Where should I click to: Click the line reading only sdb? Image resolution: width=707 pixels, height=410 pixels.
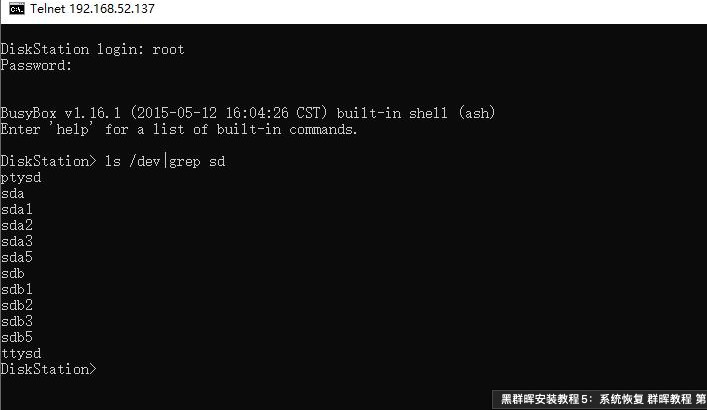tap(12, 273)
